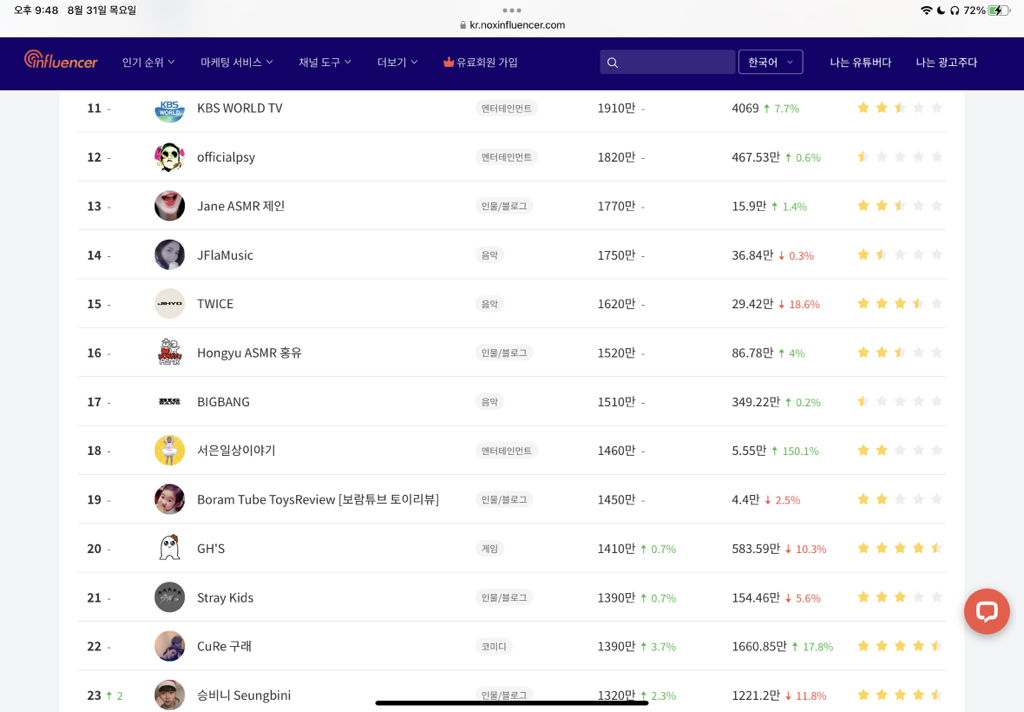Tap the three-dot multitasking icon

pos(512,10)
